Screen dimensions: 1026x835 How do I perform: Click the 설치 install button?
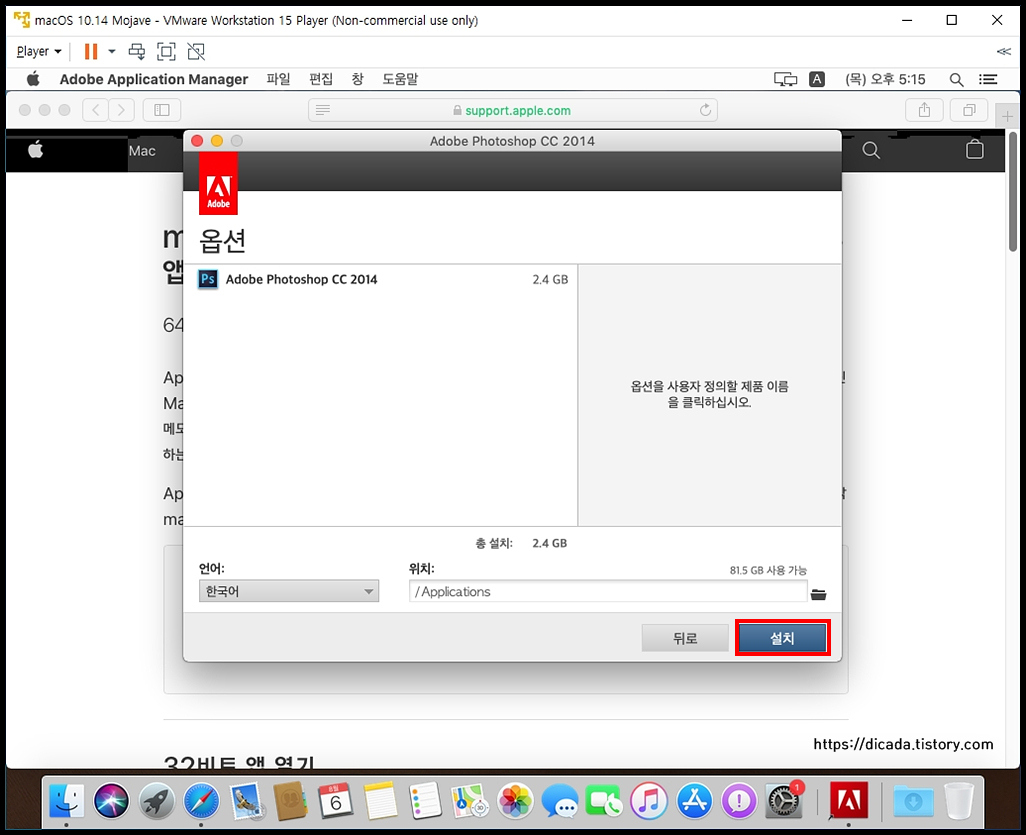(x=783, y=638)
